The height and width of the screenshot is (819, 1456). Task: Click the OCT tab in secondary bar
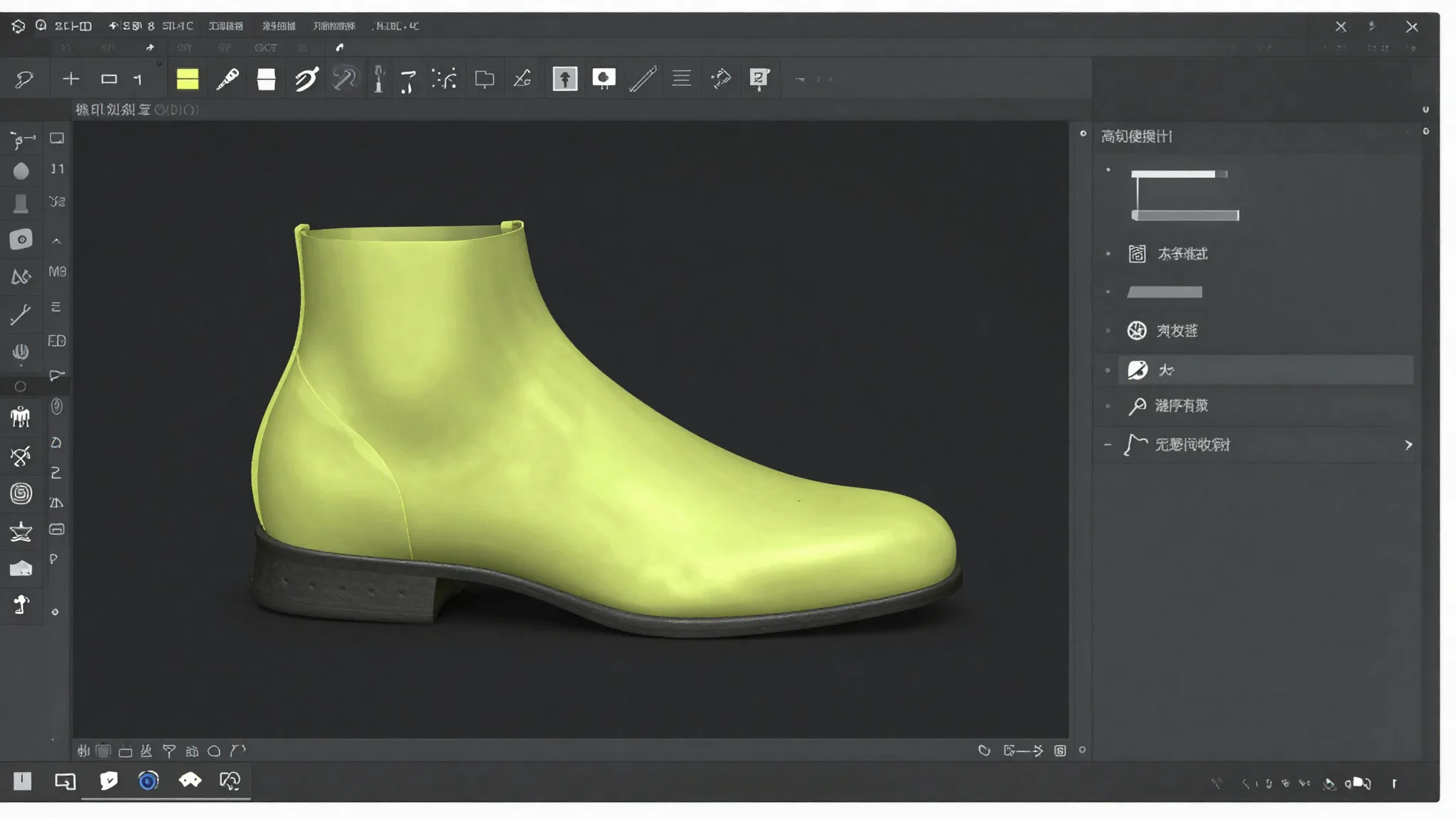[x=266, y=48]
